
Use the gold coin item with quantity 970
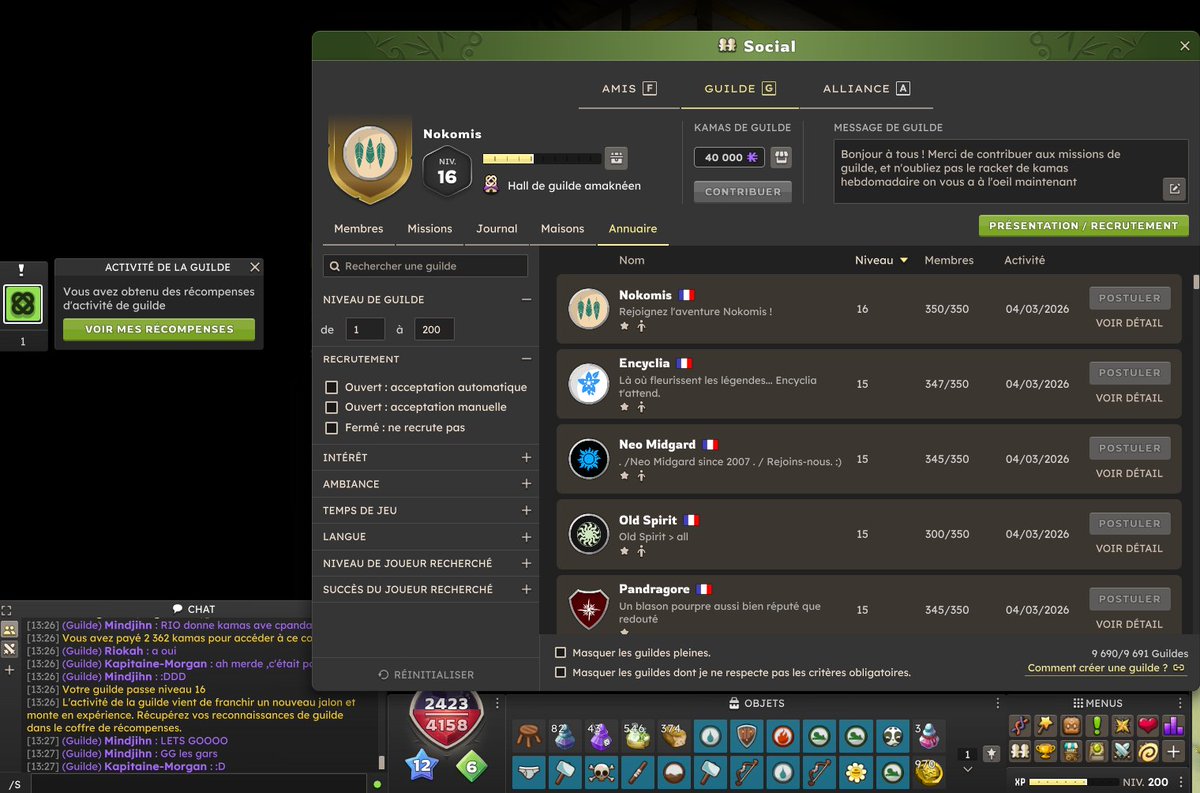tap(928, 773)
